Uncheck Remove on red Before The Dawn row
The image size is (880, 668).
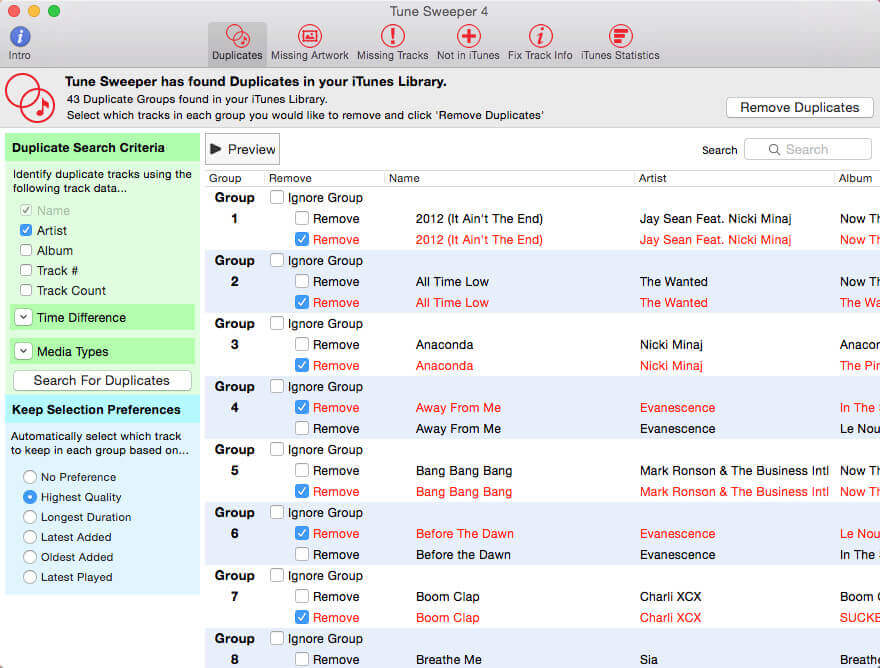point(302,533)
